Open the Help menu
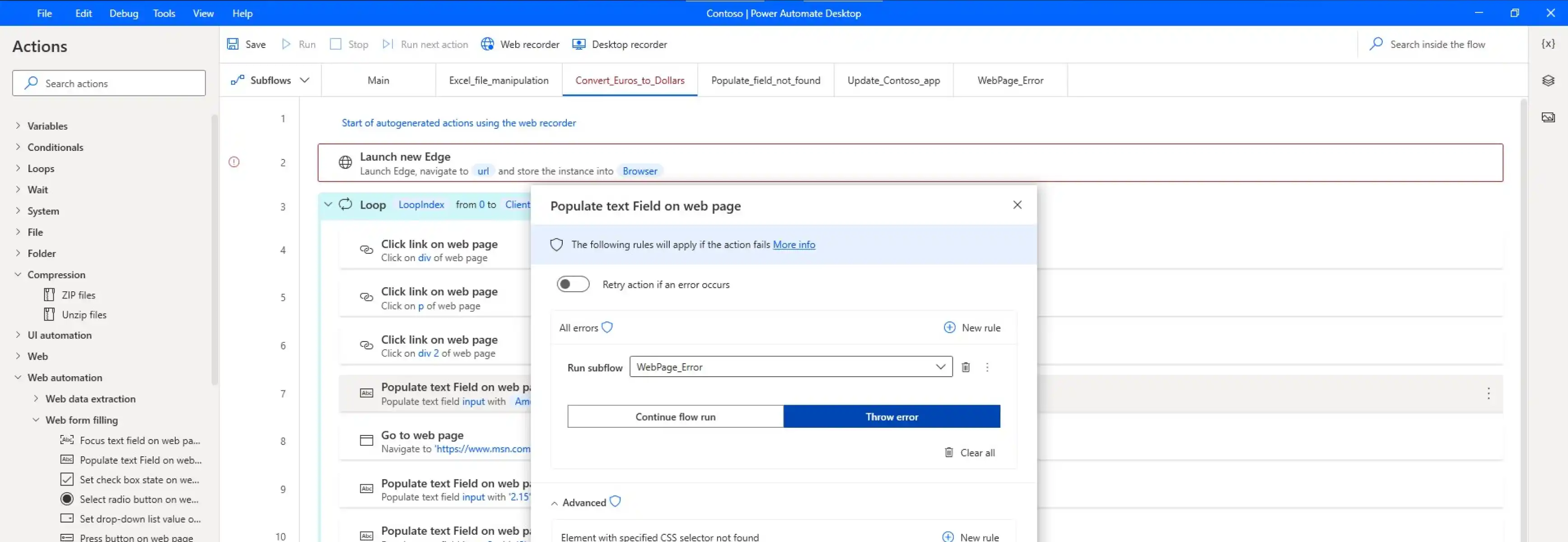 [x=242, y=13]
